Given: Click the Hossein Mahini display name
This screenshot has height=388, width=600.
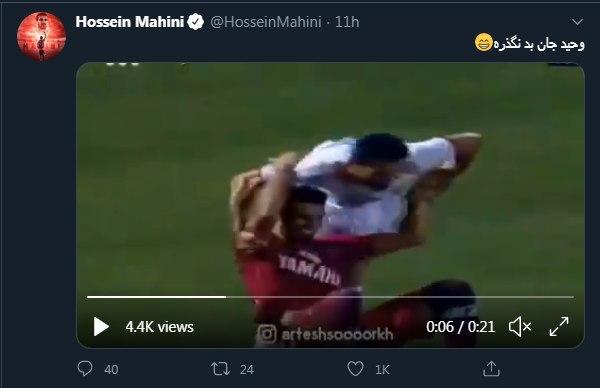Looking at the screenshot, I should [130, 22].
